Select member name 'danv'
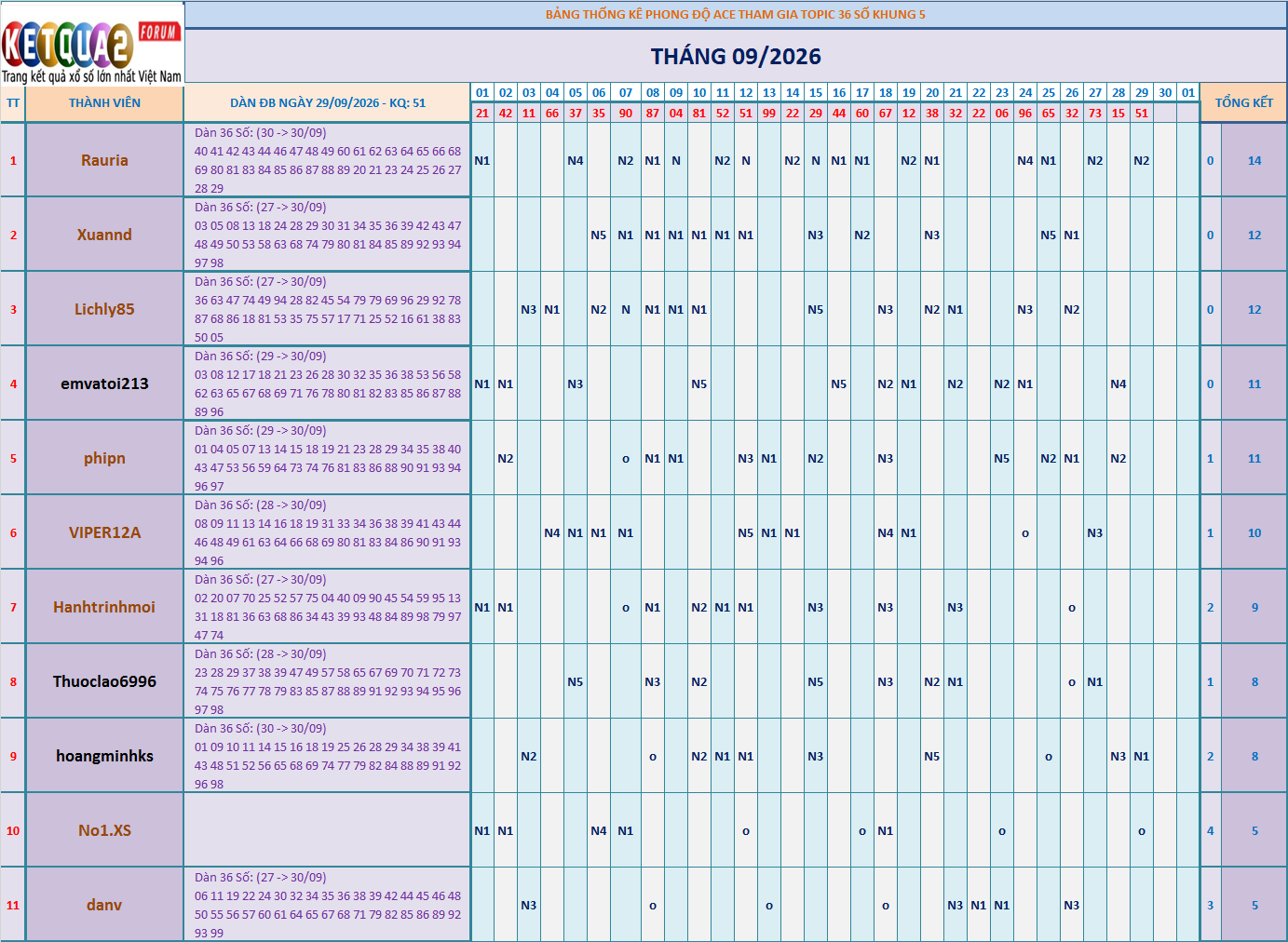 [104, 905]
